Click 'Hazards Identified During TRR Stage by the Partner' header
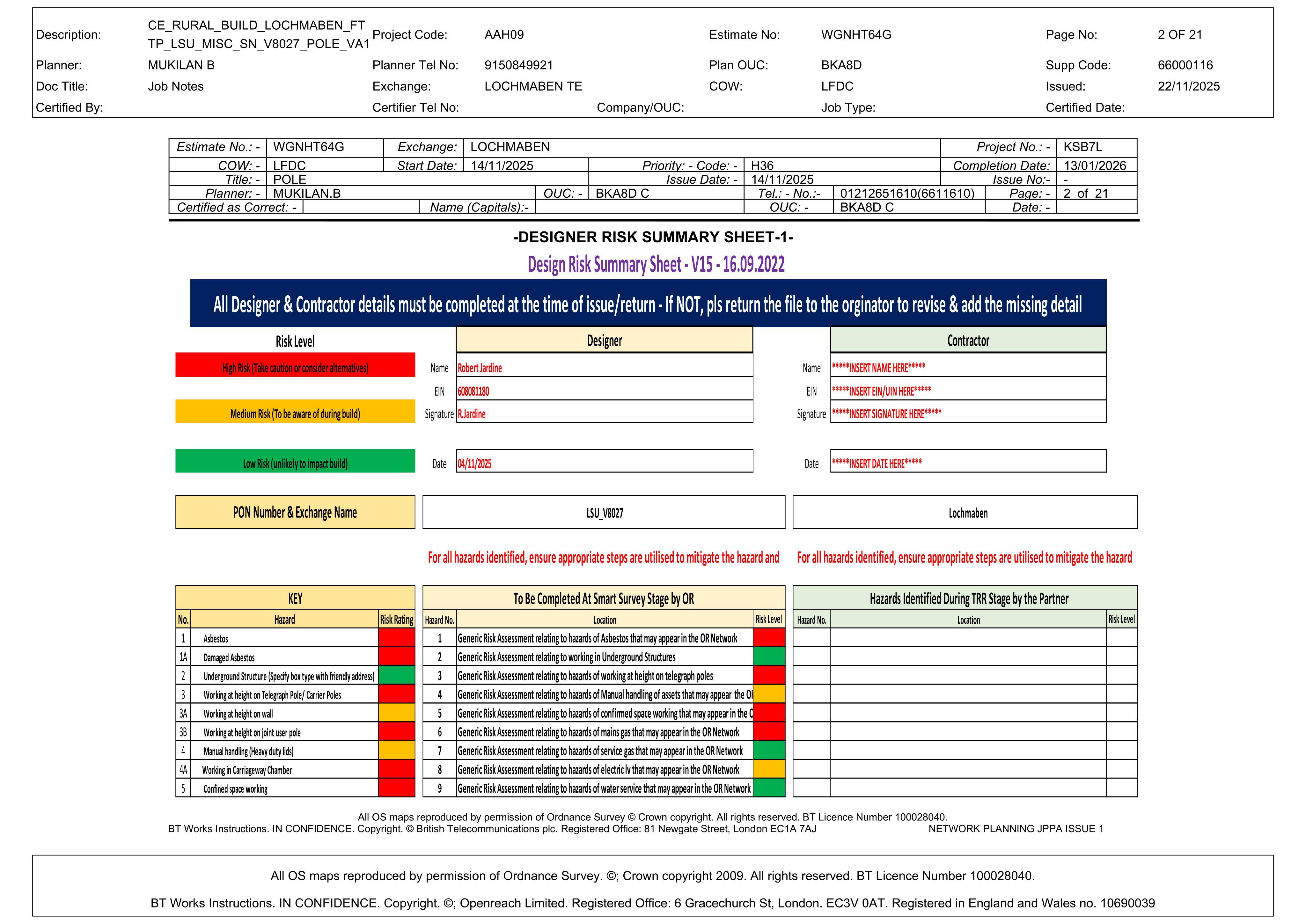The height and width of the screenshot is (924, 1306). 965,598
